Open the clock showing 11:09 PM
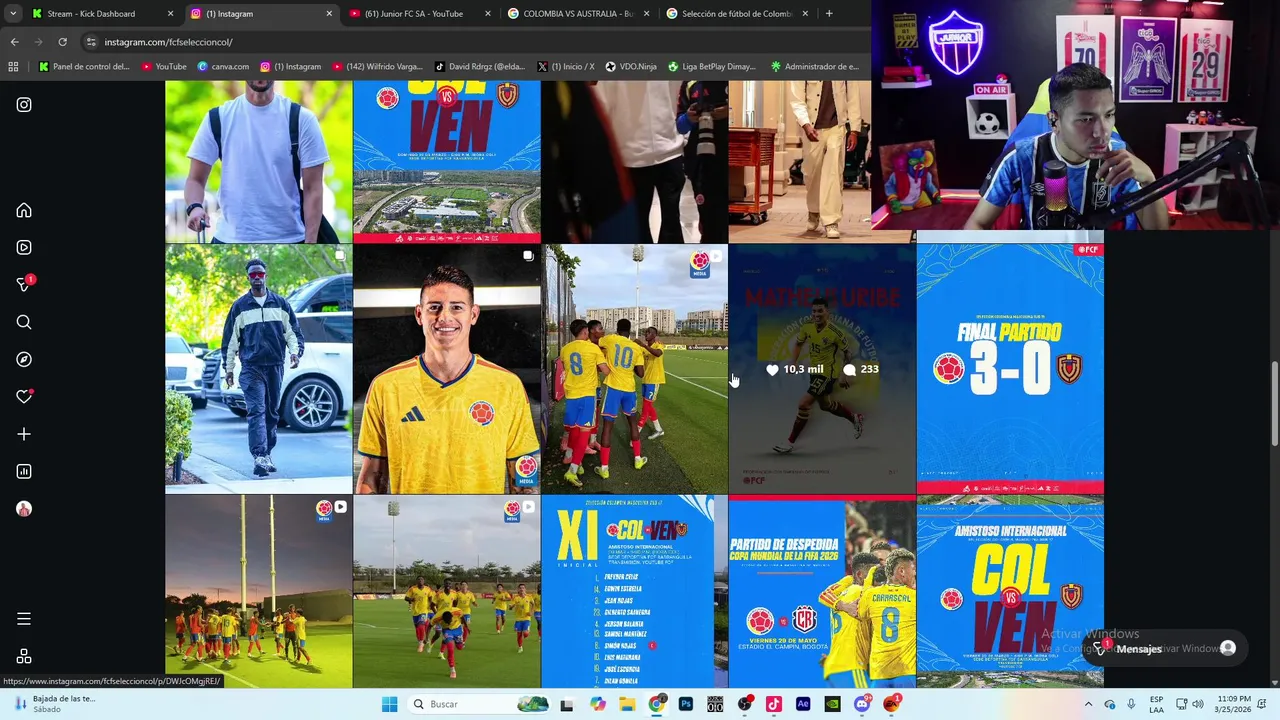 [x=1234, y=704]
